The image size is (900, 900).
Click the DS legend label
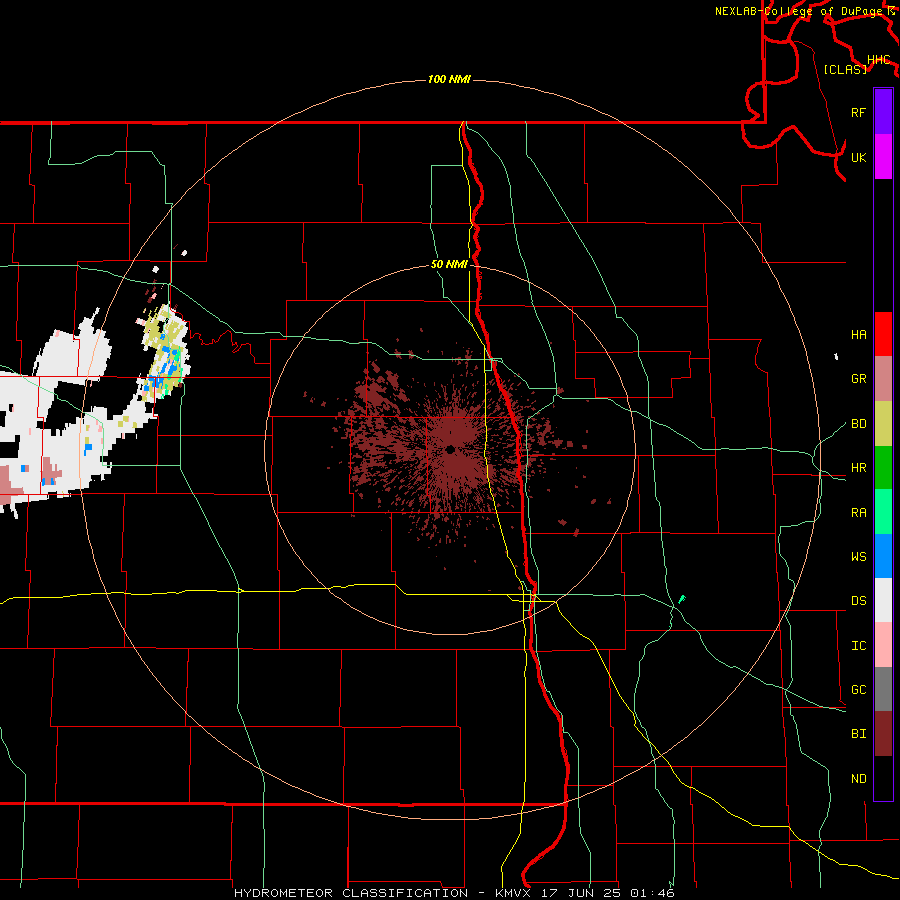859,601
